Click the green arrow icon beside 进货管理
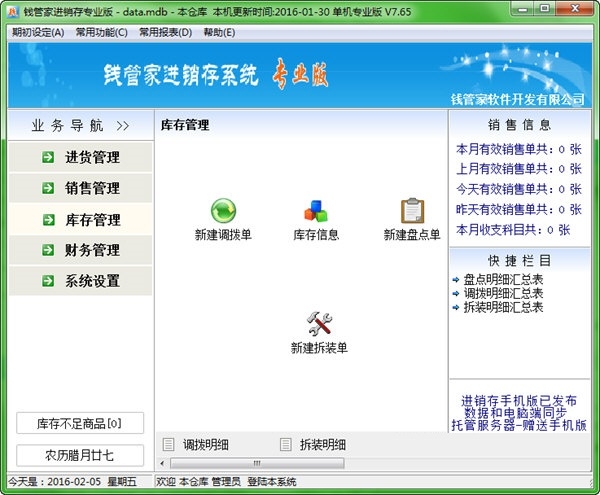Viewport: 600px width, 495px height. point(48,157)
